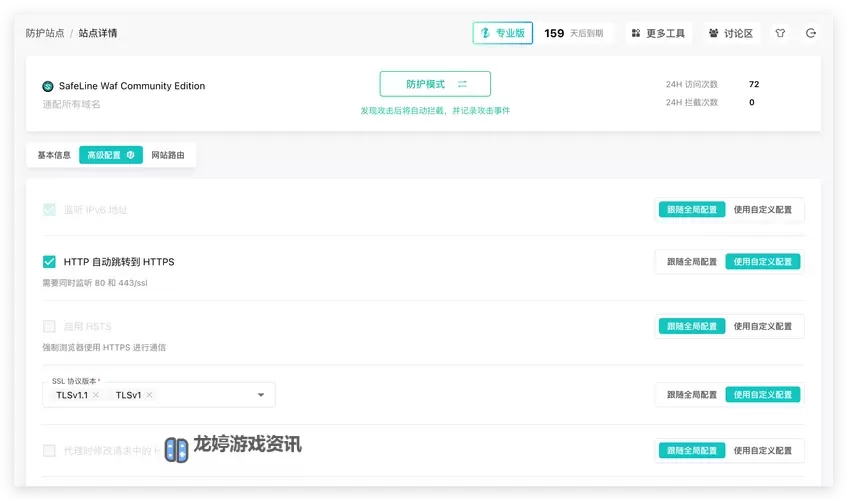The height and width of the screenshot is (500, 847).
Task: Select 跟随全局配置 for SSL 协议版本 row
Action: [x=691, y=395]
